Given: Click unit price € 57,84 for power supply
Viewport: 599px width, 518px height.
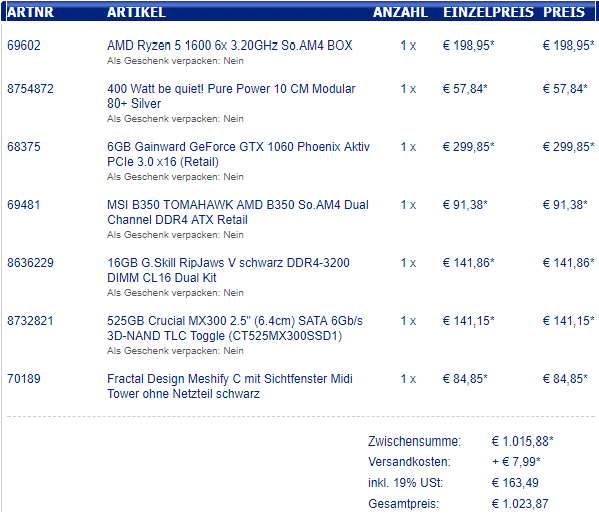Looking at the screenshot, I should tap(465, 89).
